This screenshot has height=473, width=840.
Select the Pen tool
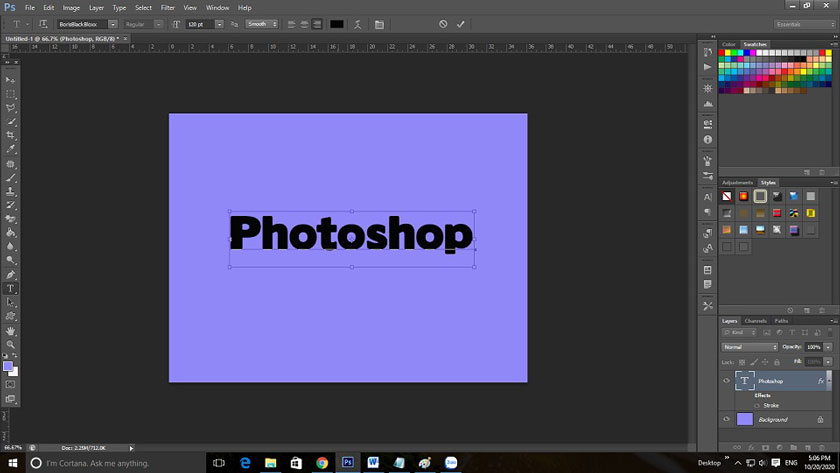pos(10,275)
